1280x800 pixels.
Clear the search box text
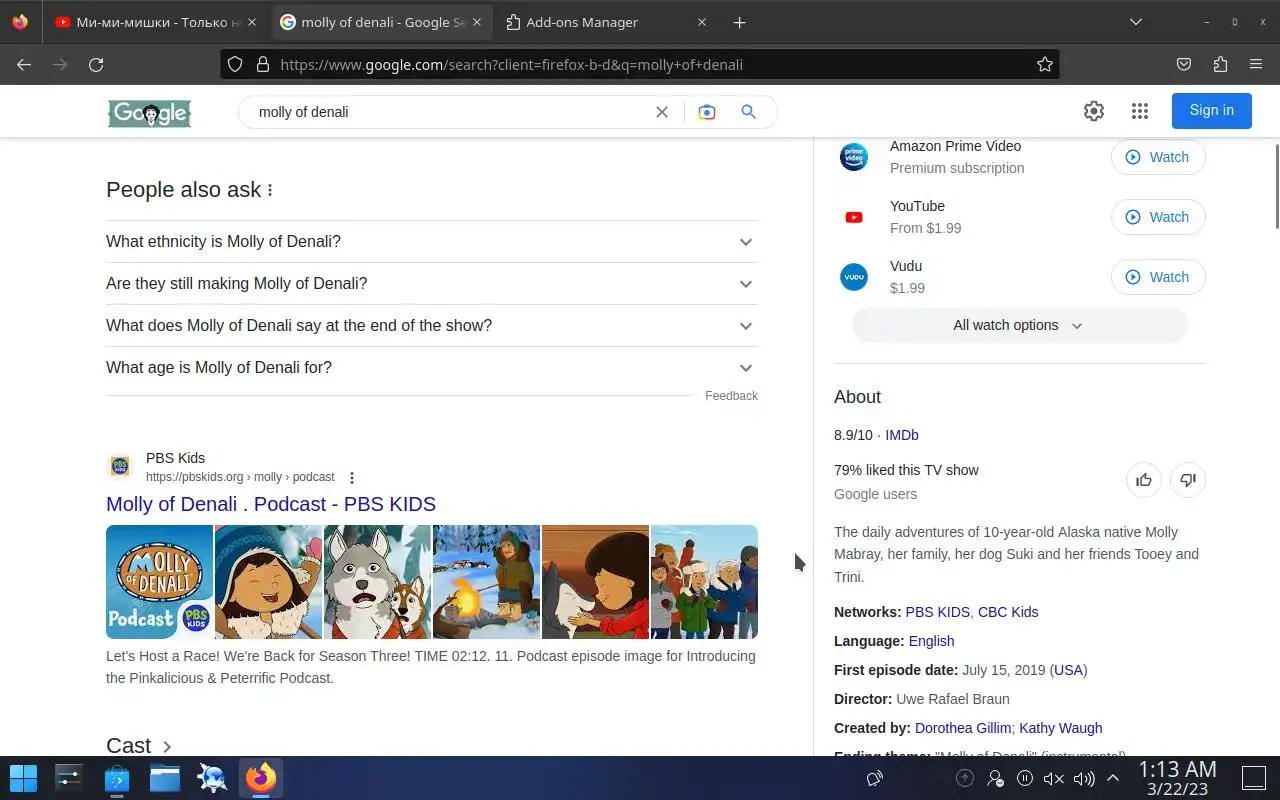(x=662, y=112)
